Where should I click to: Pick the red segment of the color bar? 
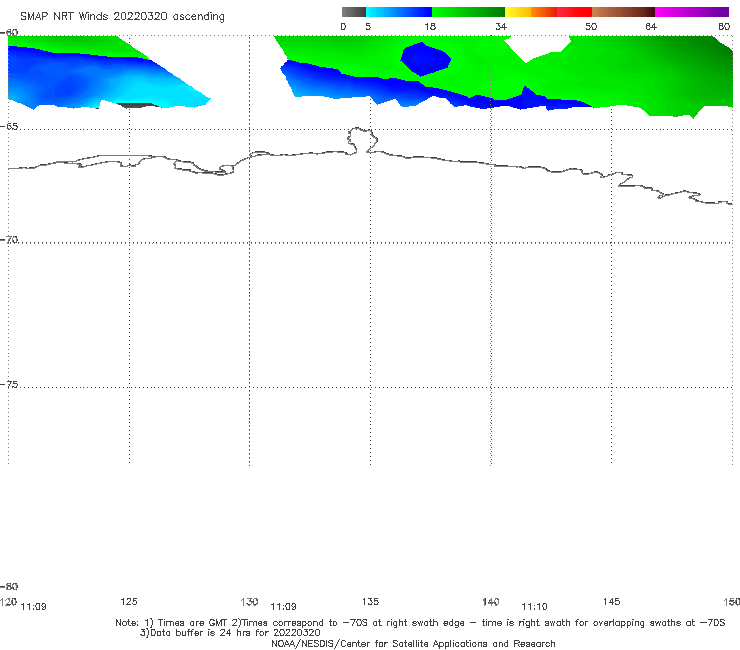574,12
